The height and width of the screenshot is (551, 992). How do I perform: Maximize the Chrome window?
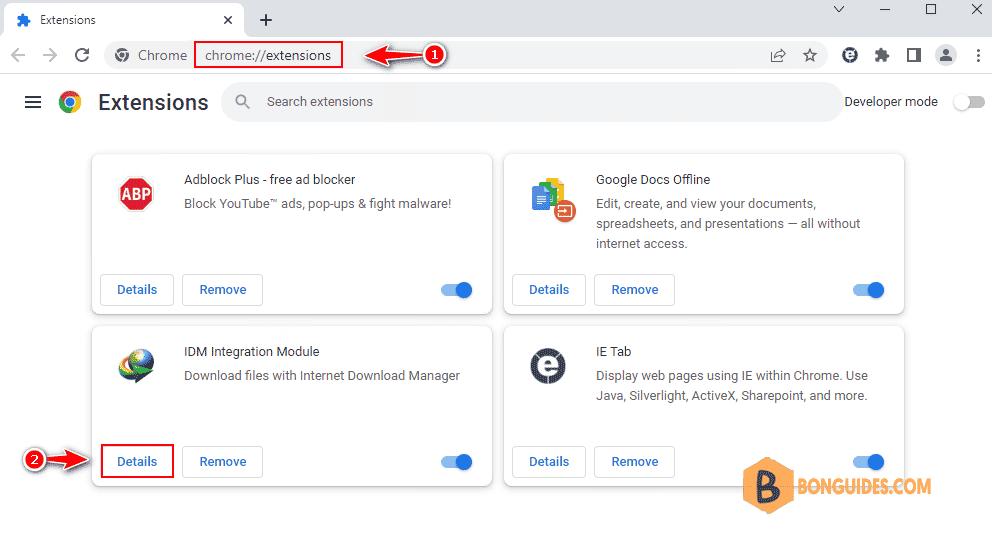point(931,9)
